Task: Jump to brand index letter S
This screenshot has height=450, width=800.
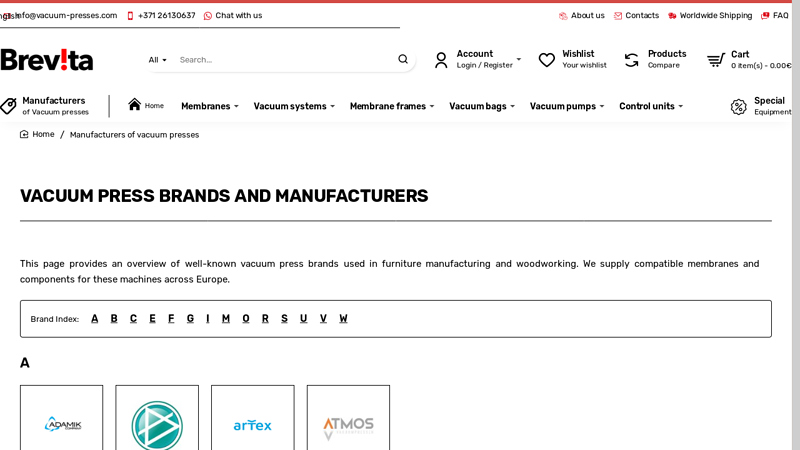Action: 284,318
